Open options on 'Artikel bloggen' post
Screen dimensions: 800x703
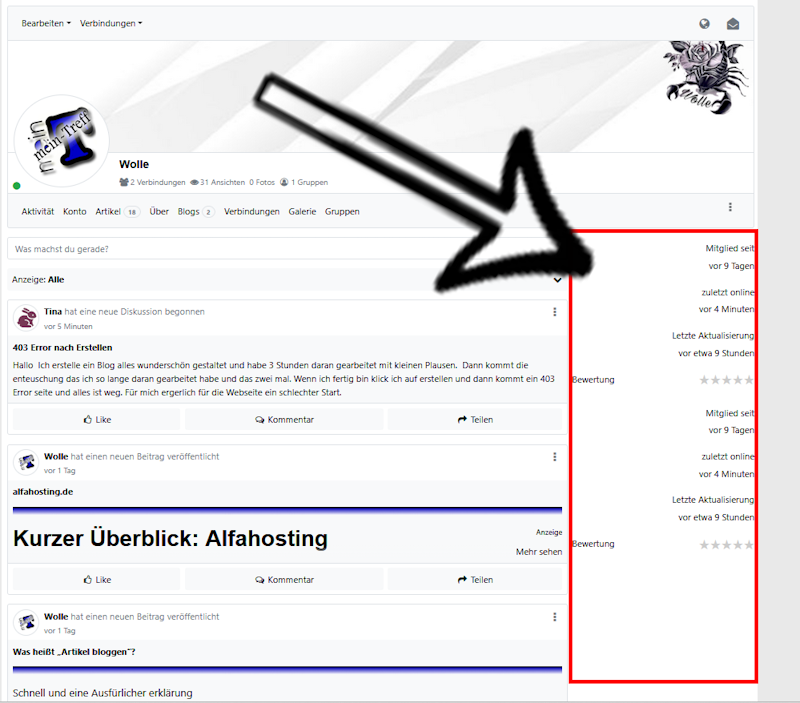555,617
